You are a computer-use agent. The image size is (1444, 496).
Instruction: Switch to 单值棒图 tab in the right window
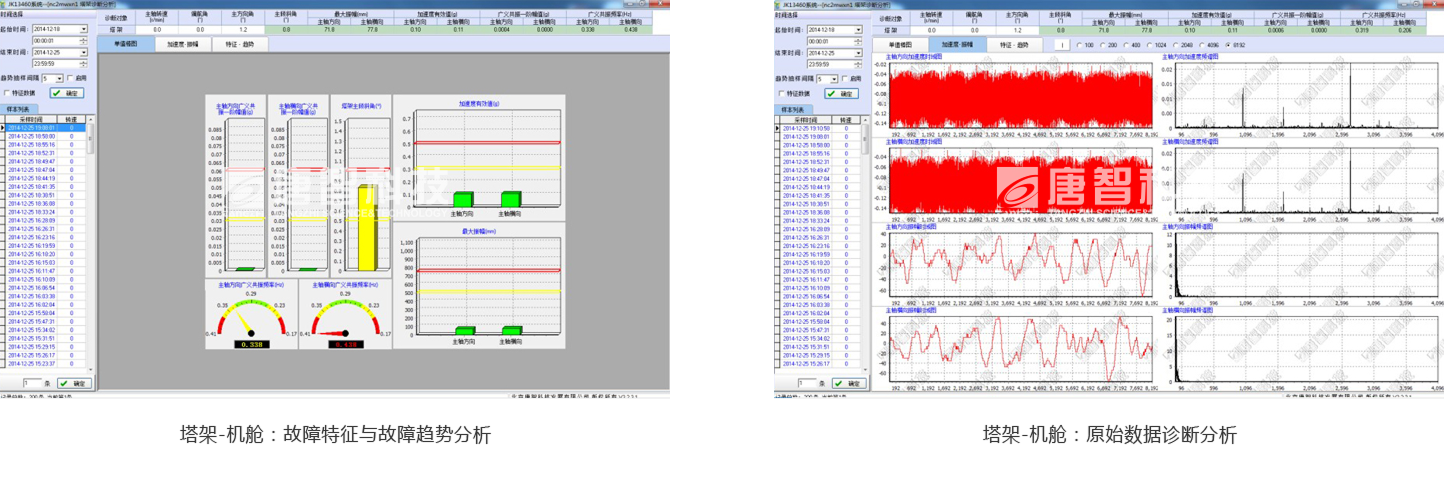[900, 45]
